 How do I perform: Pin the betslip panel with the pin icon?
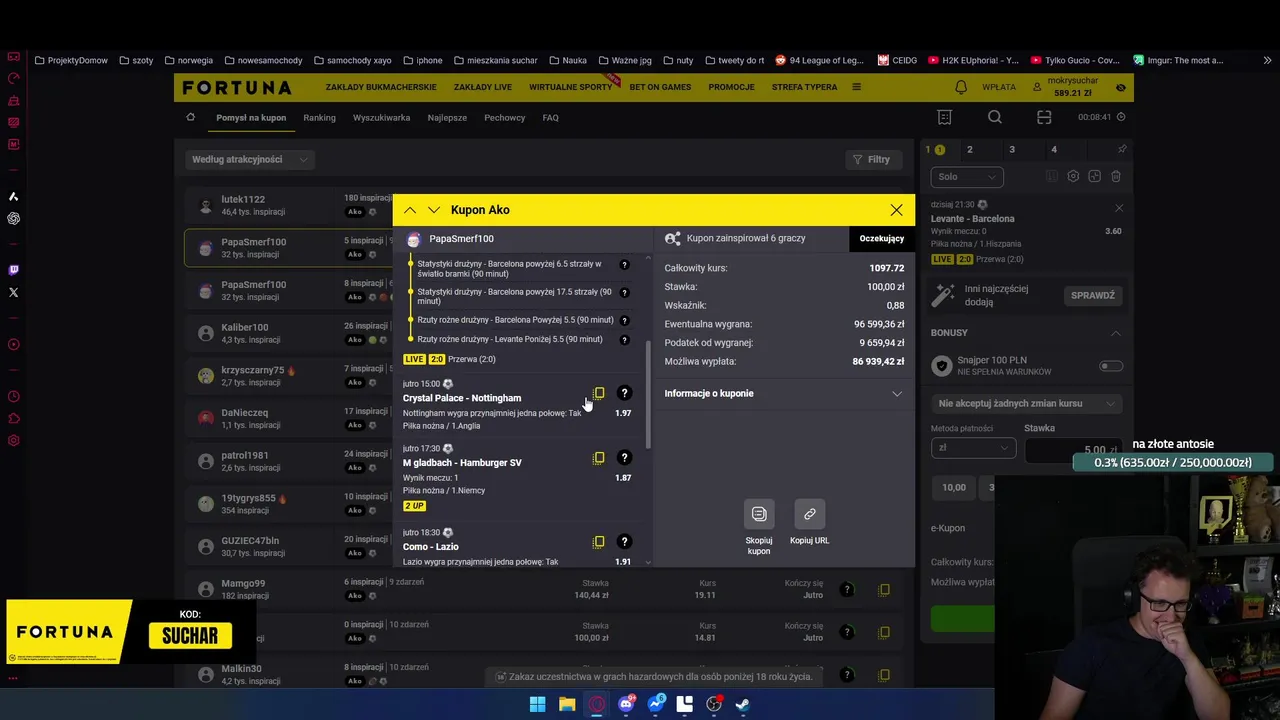pos(1122,149)
